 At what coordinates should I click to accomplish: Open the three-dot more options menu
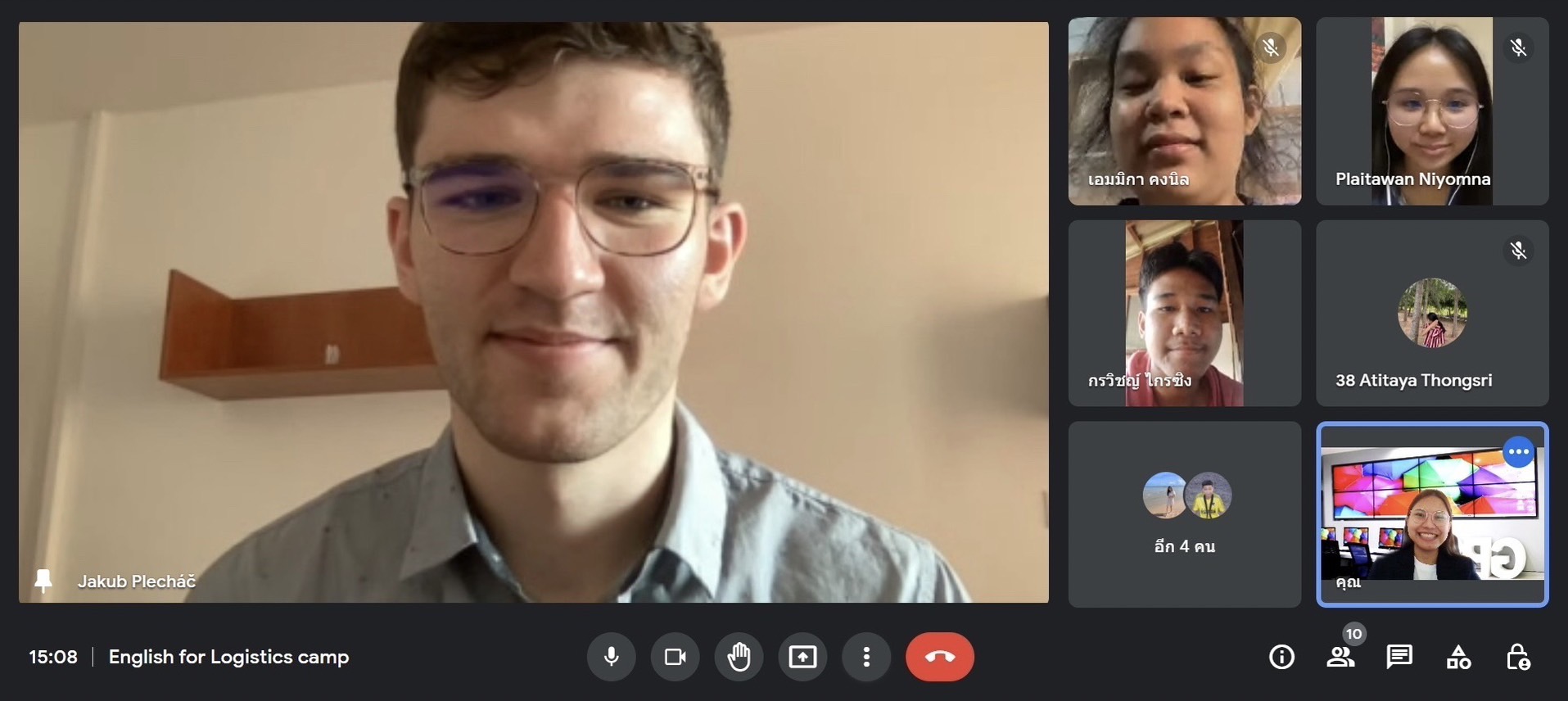coord(866,657)
